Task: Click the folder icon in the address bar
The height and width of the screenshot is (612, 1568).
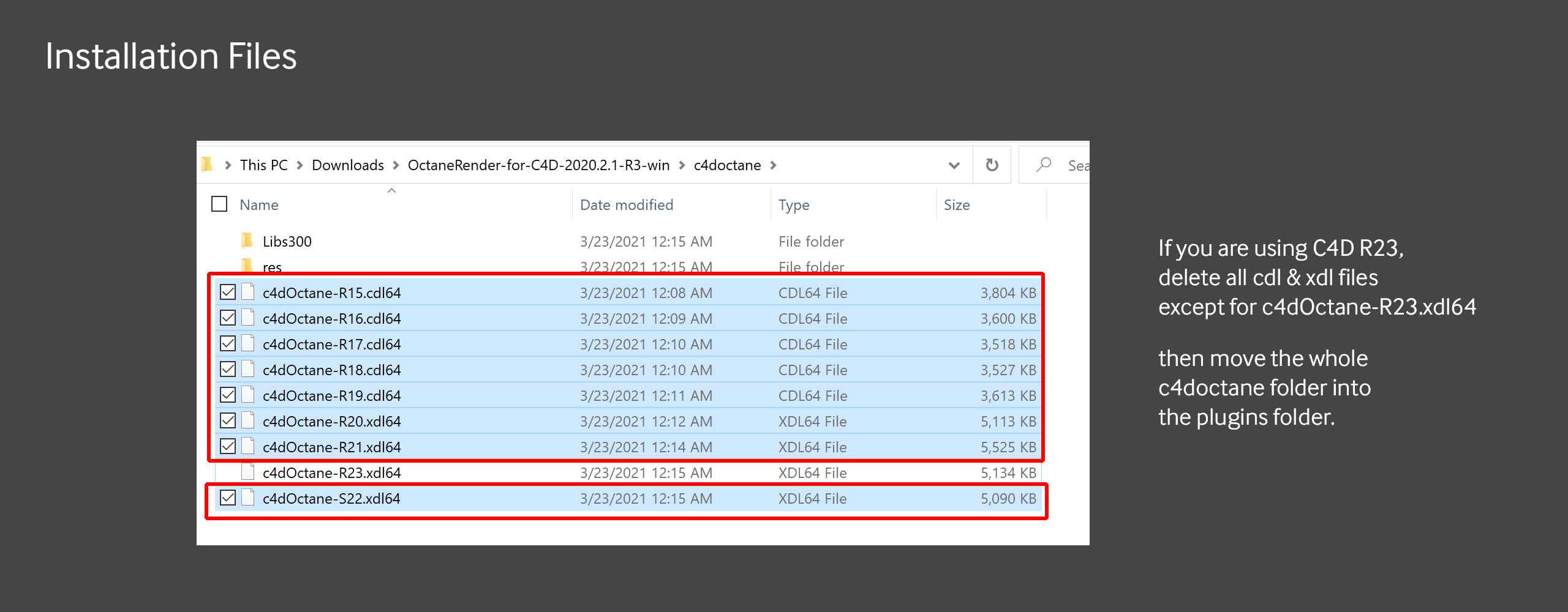Action: 206,165
